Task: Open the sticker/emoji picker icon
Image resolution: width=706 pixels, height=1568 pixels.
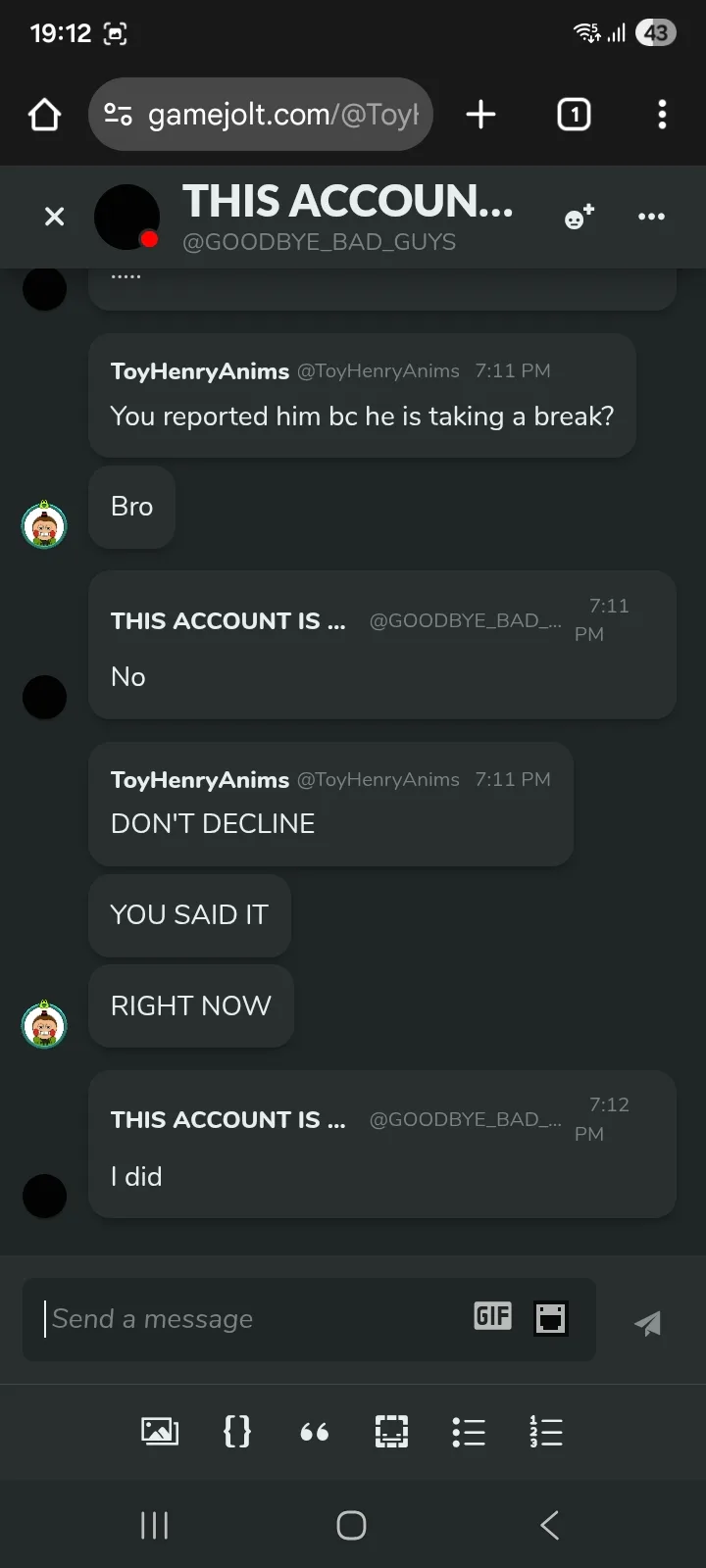Action: (551, 1318)
